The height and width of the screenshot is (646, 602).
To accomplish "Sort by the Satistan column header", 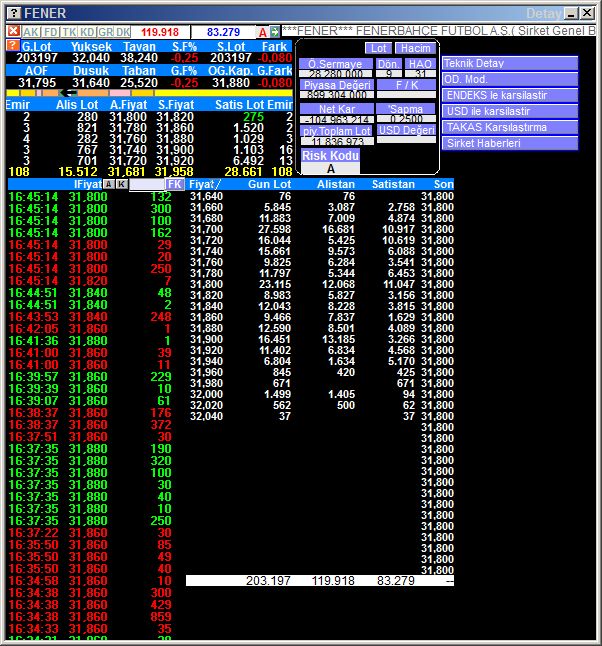I will coord(393,184).
